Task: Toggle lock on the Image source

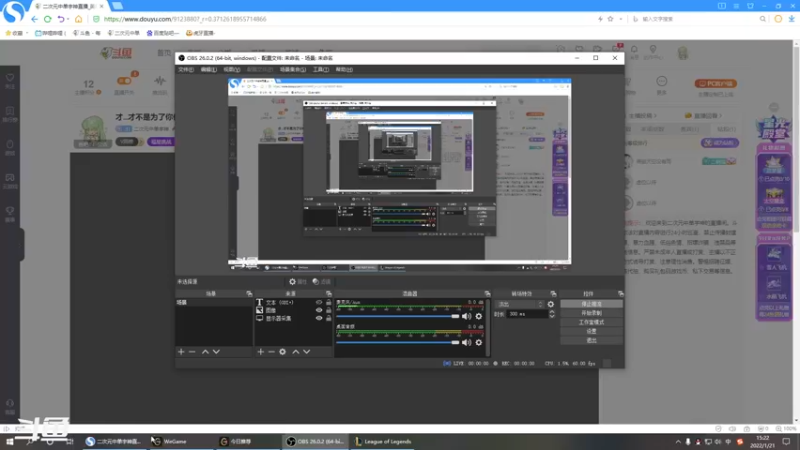Action: [x=329, y=310]
